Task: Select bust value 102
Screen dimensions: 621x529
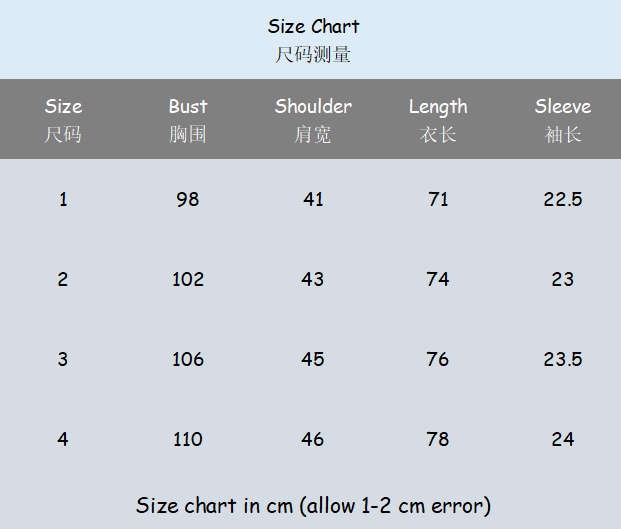Action: tap(188, 279)
